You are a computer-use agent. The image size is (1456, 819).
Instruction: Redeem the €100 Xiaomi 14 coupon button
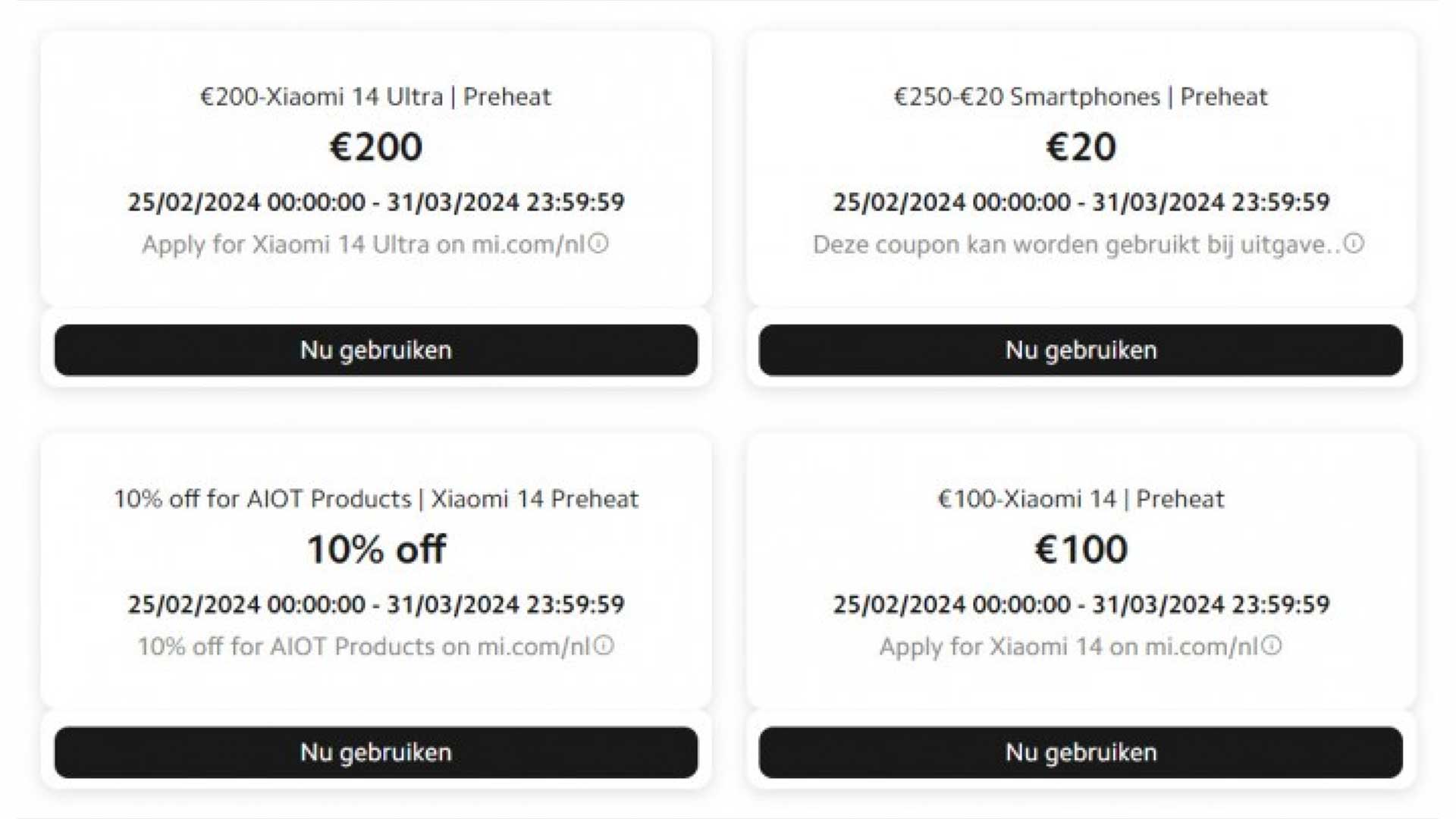tap(1081, 752)
